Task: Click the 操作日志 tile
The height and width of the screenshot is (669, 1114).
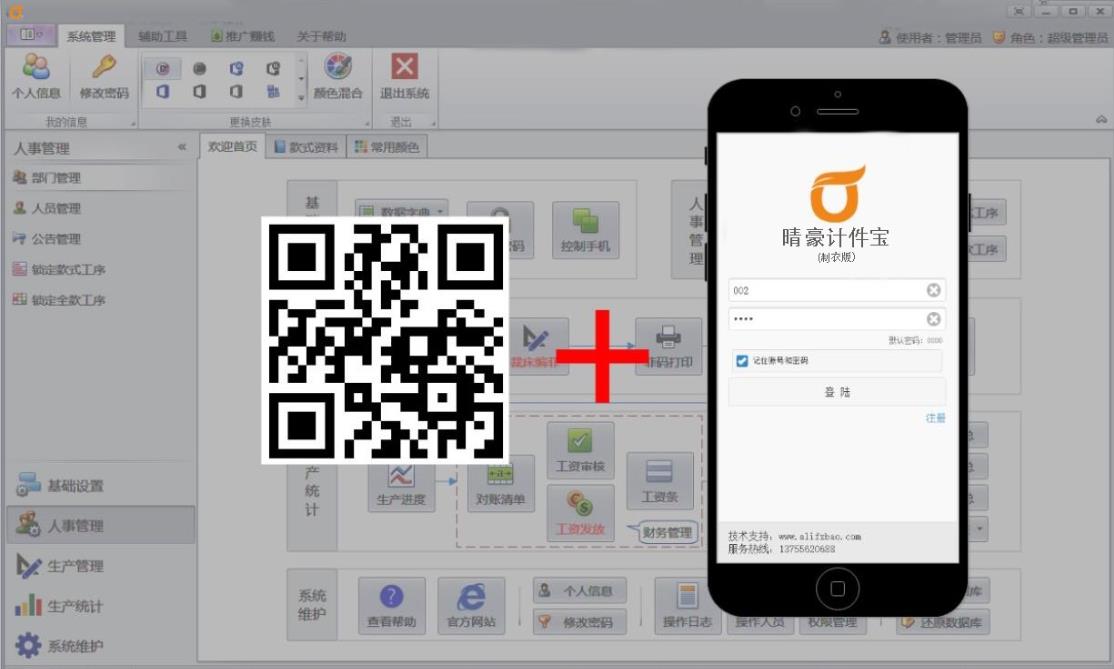Action: (x=687, y=606)
